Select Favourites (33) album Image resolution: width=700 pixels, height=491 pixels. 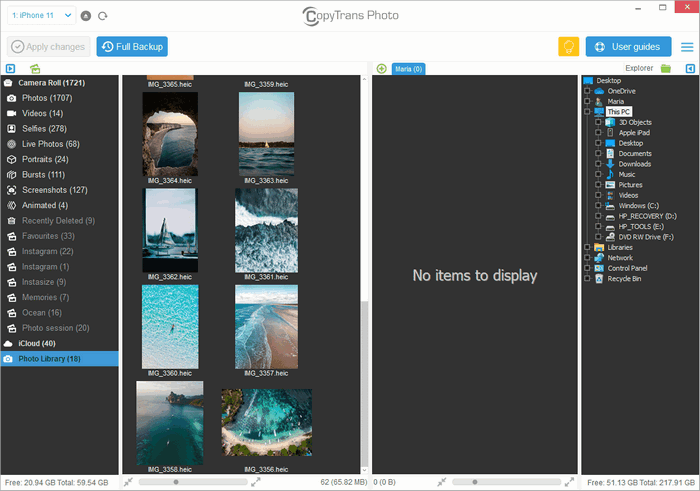60,236
